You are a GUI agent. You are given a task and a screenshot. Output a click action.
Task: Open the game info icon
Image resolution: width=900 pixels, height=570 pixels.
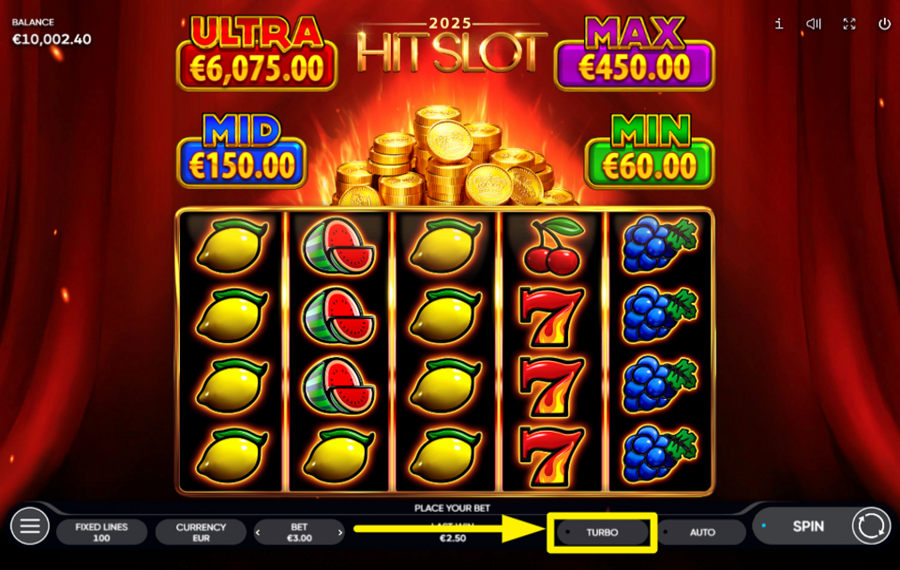[778, 24]
